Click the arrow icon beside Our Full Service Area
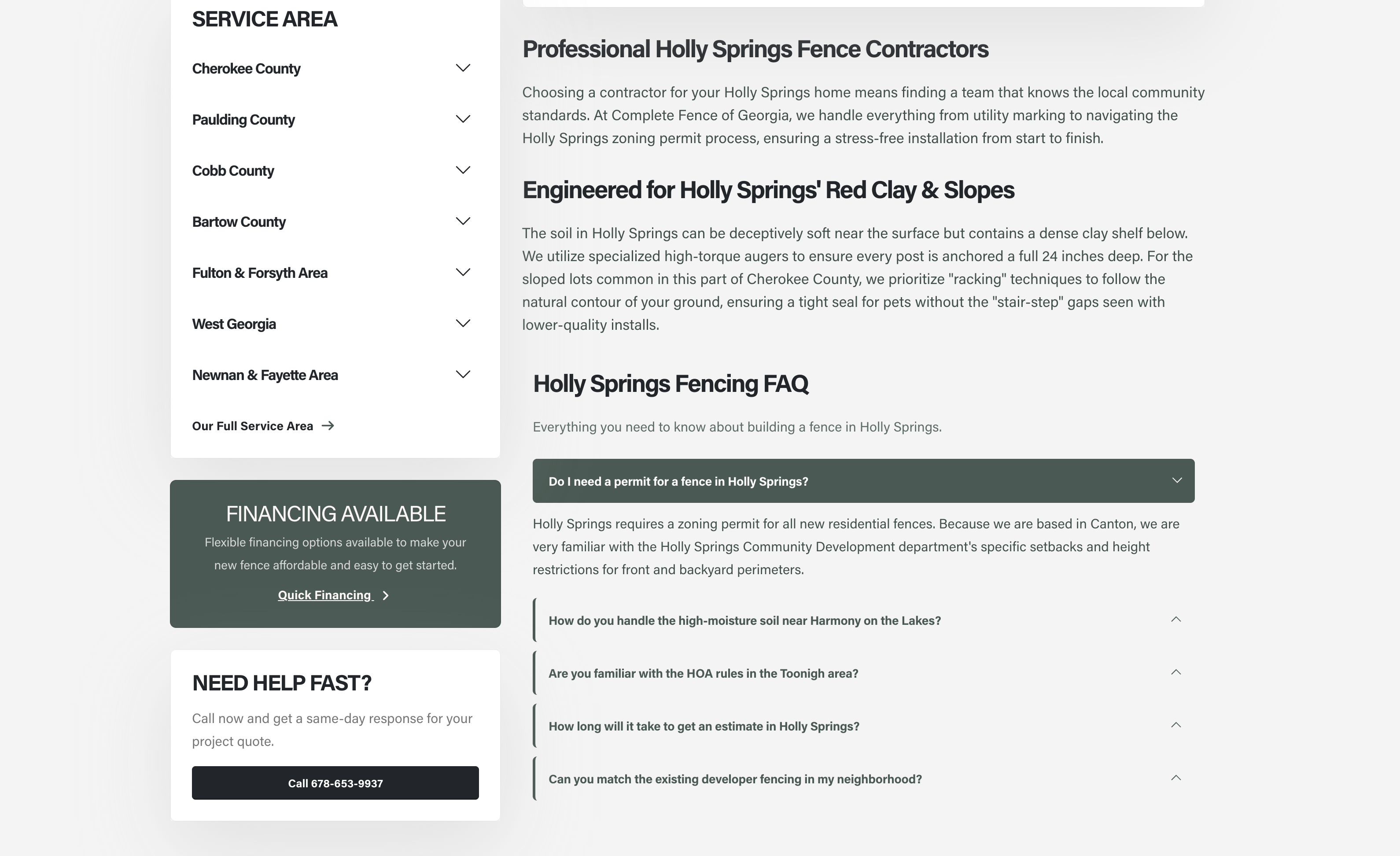This screenshot has height=856, width=1400. (x=328, y=425)
